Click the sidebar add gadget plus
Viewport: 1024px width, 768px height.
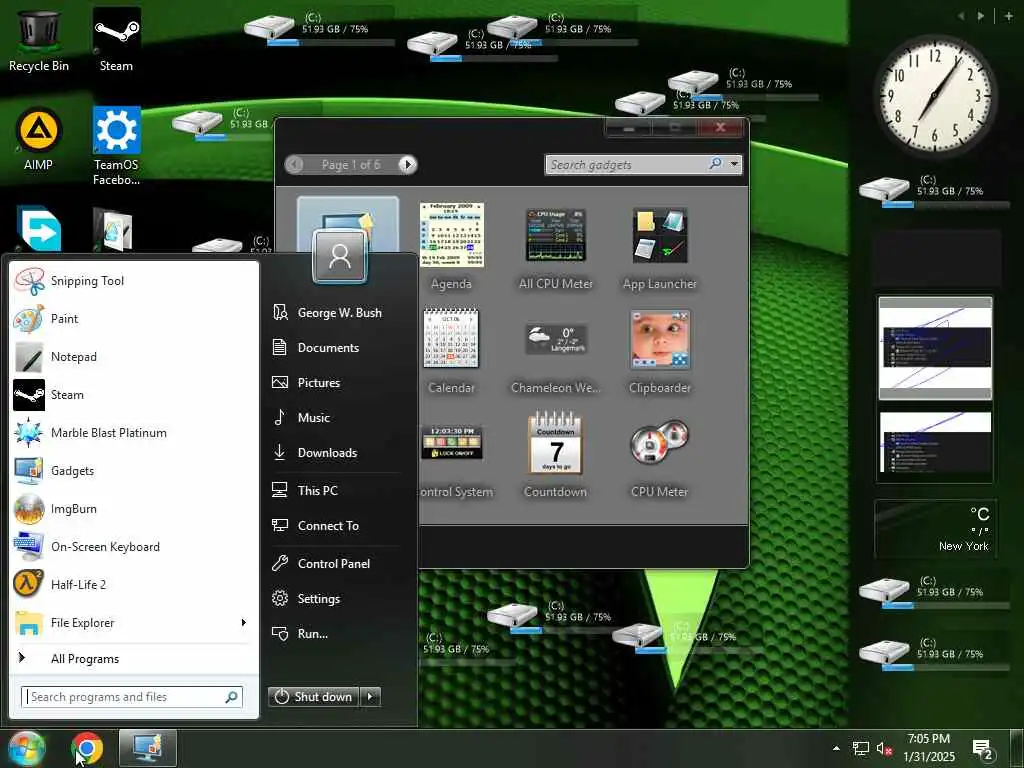1009,16
